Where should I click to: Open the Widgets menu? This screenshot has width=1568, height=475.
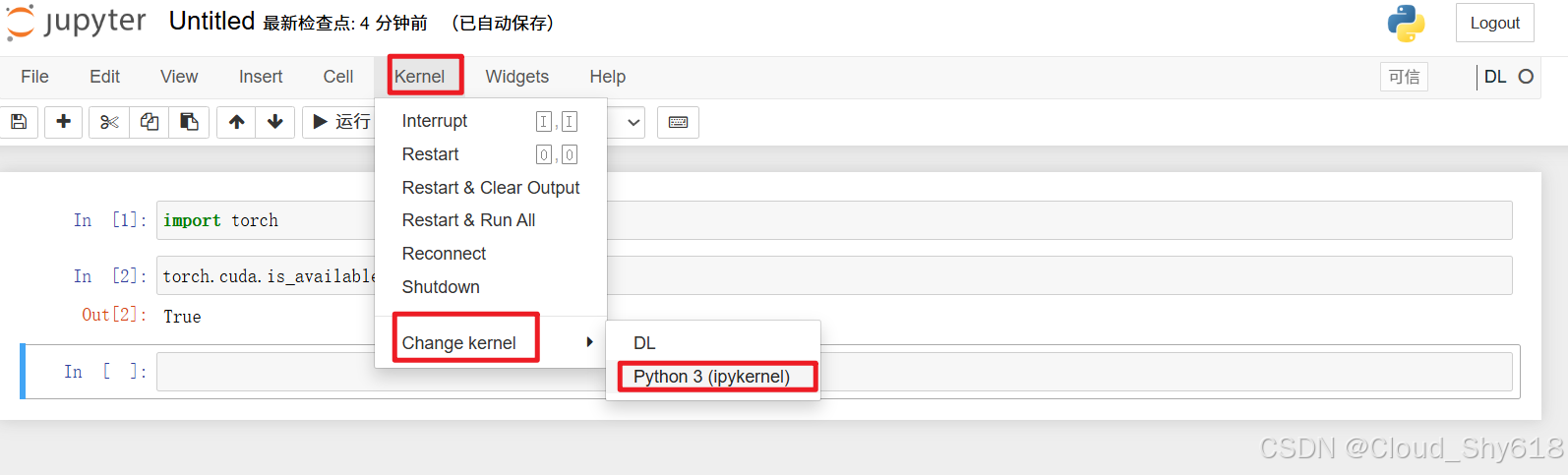[517, 77]
